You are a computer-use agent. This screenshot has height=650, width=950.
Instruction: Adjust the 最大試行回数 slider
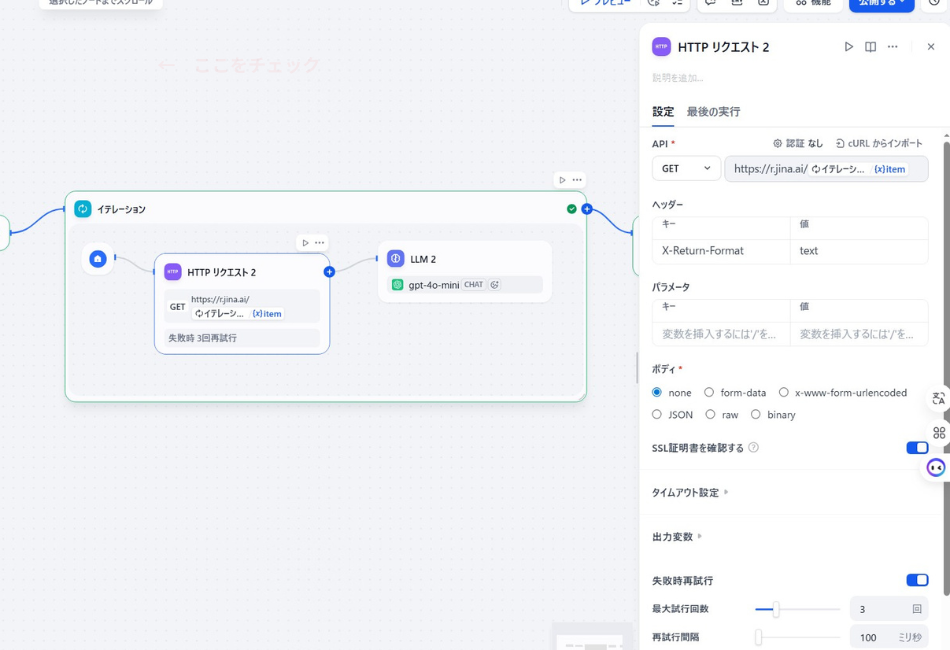[776, 609]
